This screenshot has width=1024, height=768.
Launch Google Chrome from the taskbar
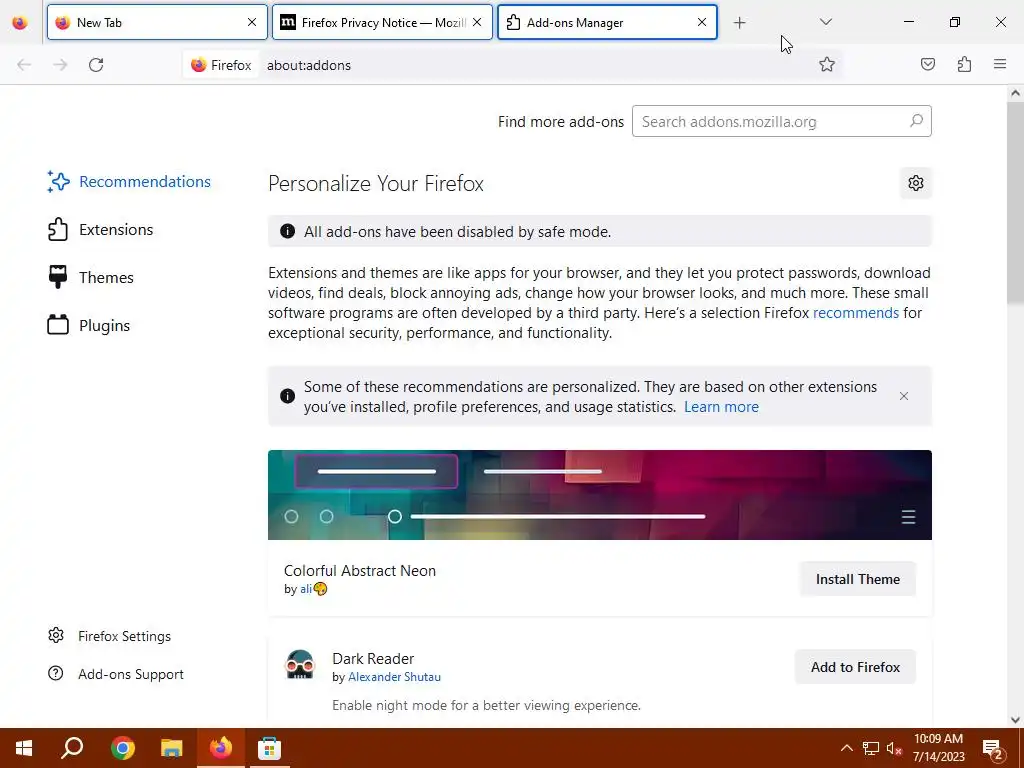point(122,748)
